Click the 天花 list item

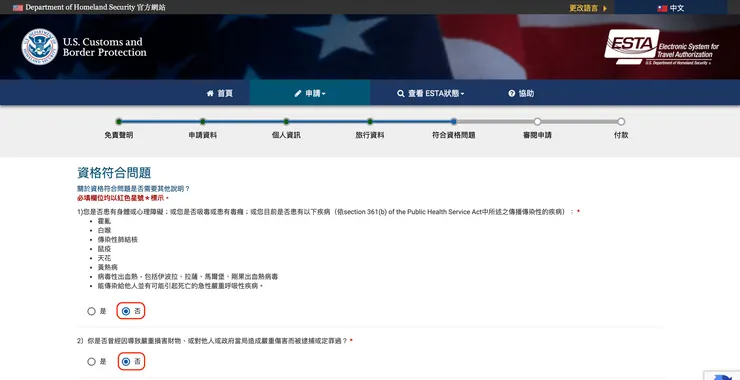click(x=104, y=258)
